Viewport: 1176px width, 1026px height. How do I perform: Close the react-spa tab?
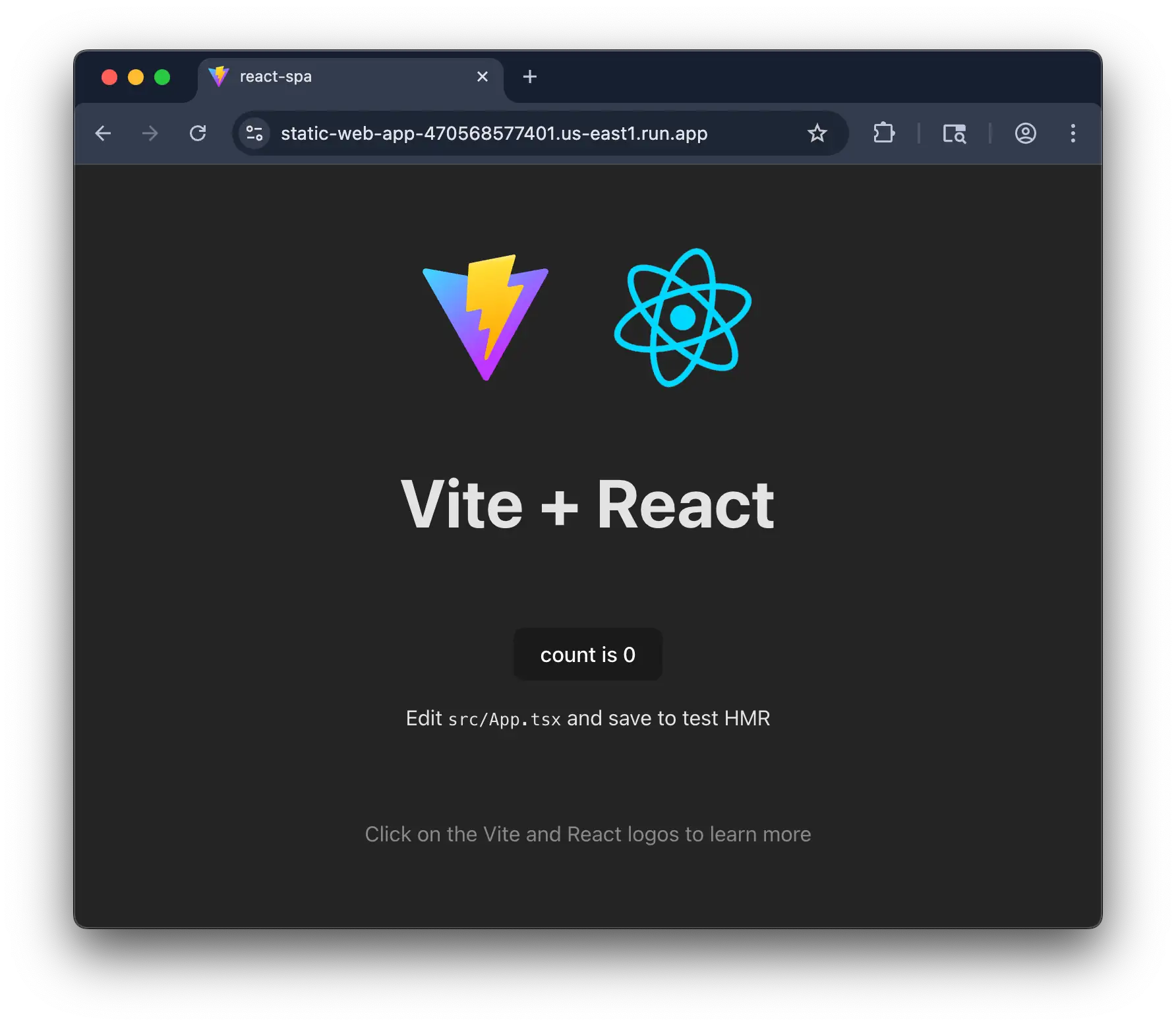(482, 76)
